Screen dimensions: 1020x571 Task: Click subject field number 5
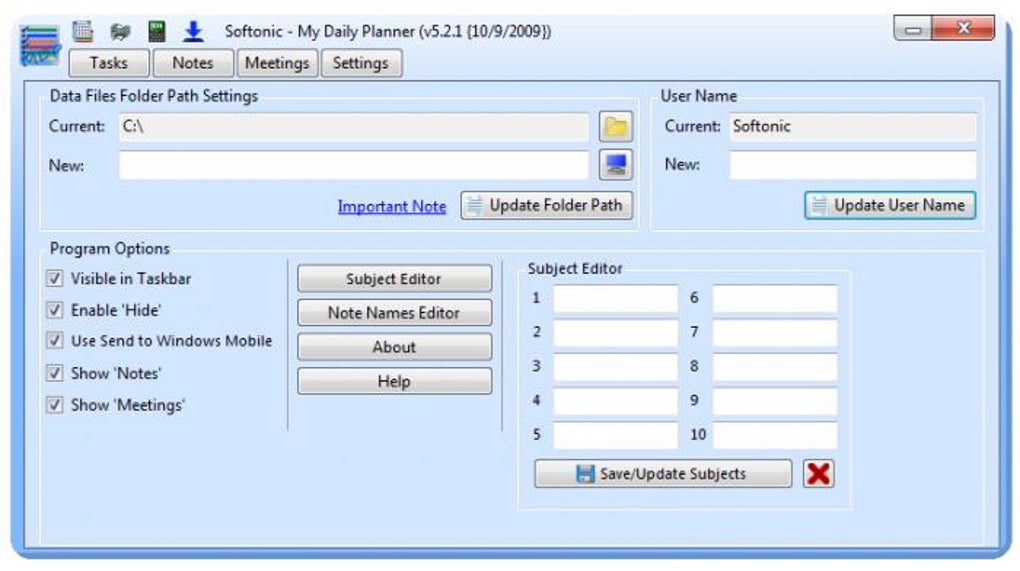pyautogui.click(x=615, y=434)
